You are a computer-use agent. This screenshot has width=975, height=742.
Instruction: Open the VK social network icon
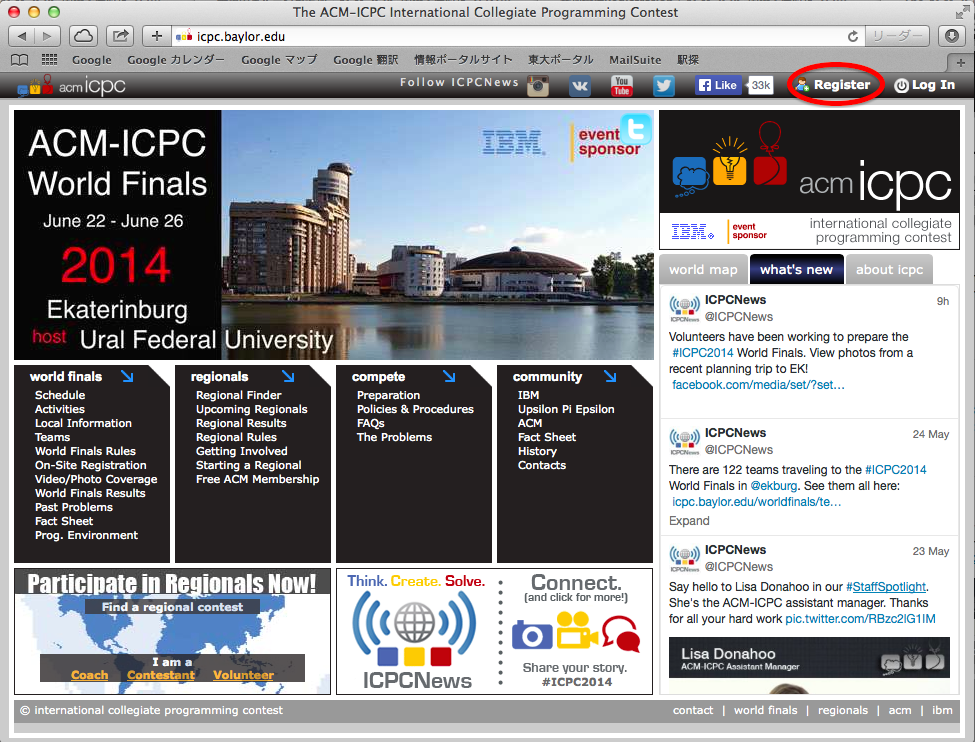580,86
